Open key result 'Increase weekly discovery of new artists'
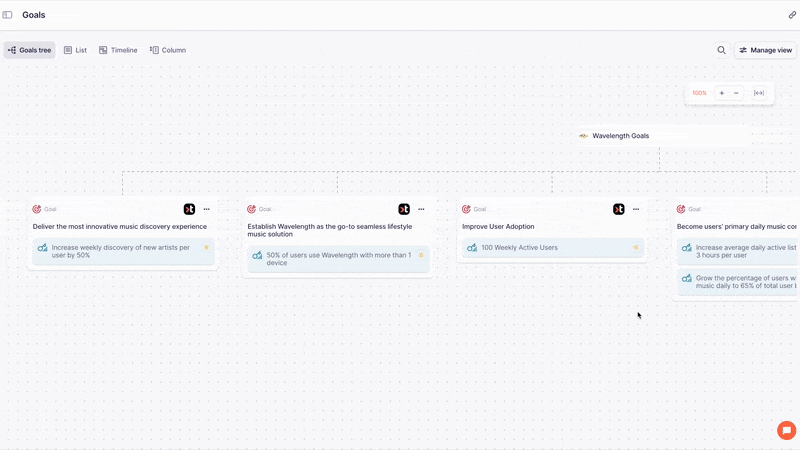 123,252
